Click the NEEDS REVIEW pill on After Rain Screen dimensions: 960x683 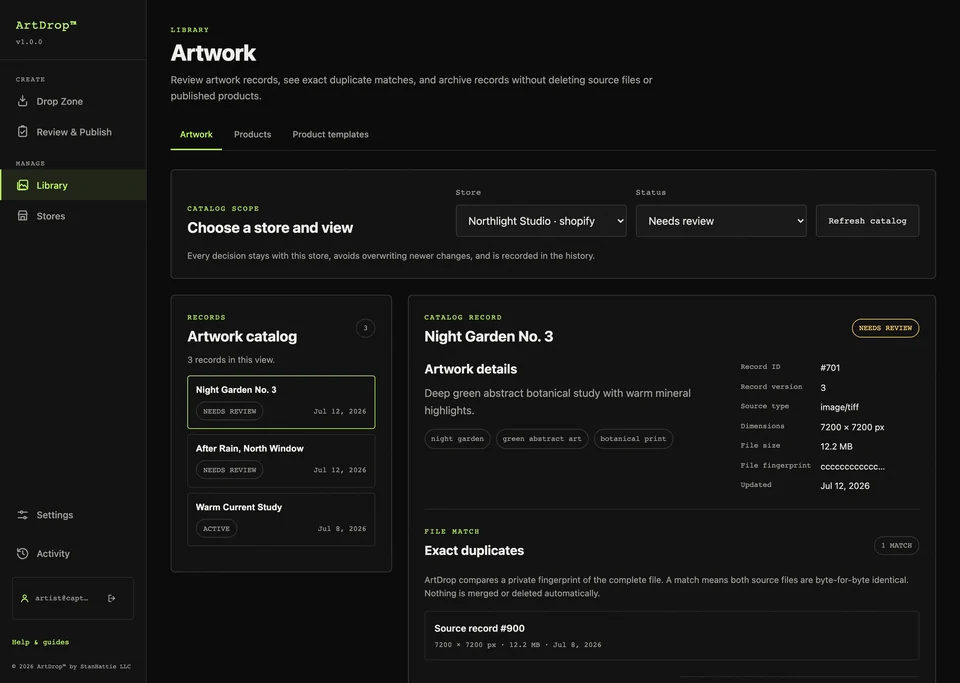230,470
